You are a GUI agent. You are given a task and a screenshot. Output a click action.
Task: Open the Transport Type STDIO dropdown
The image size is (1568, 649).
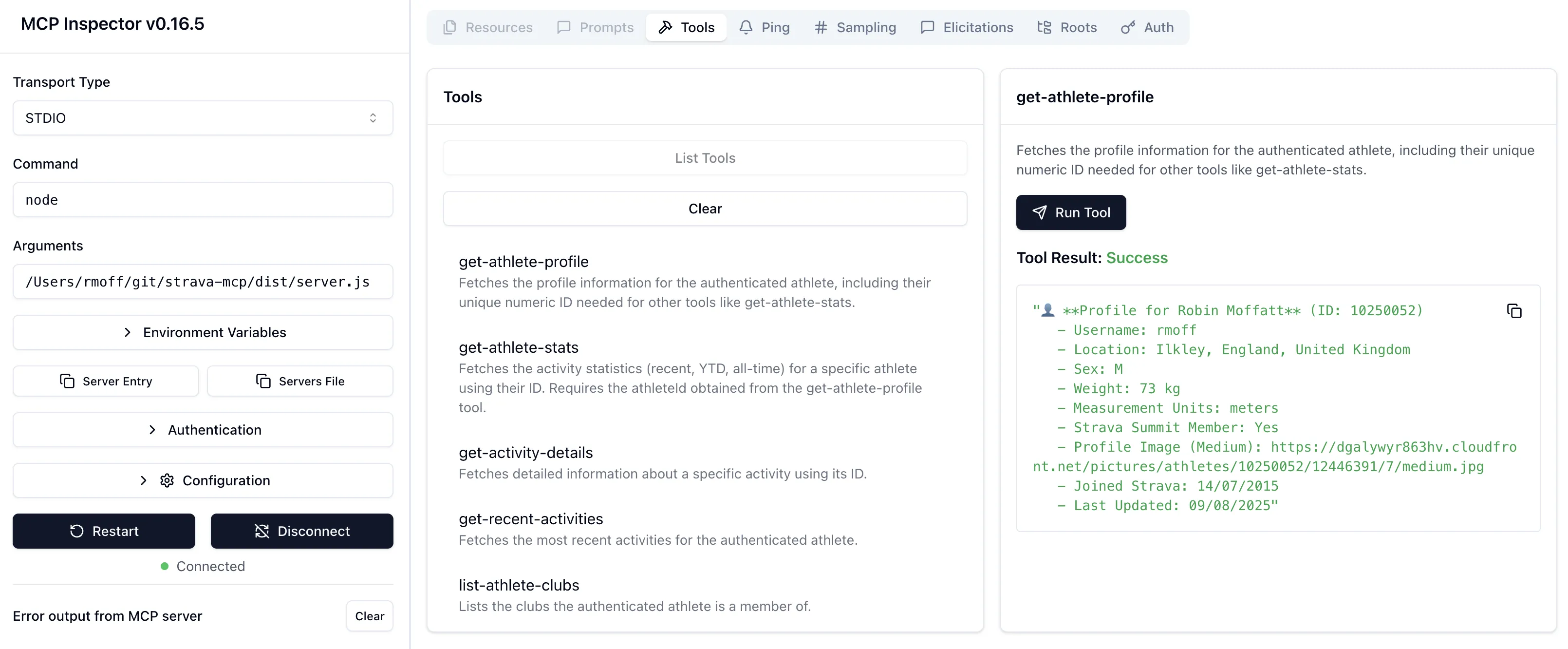[203, 118]
